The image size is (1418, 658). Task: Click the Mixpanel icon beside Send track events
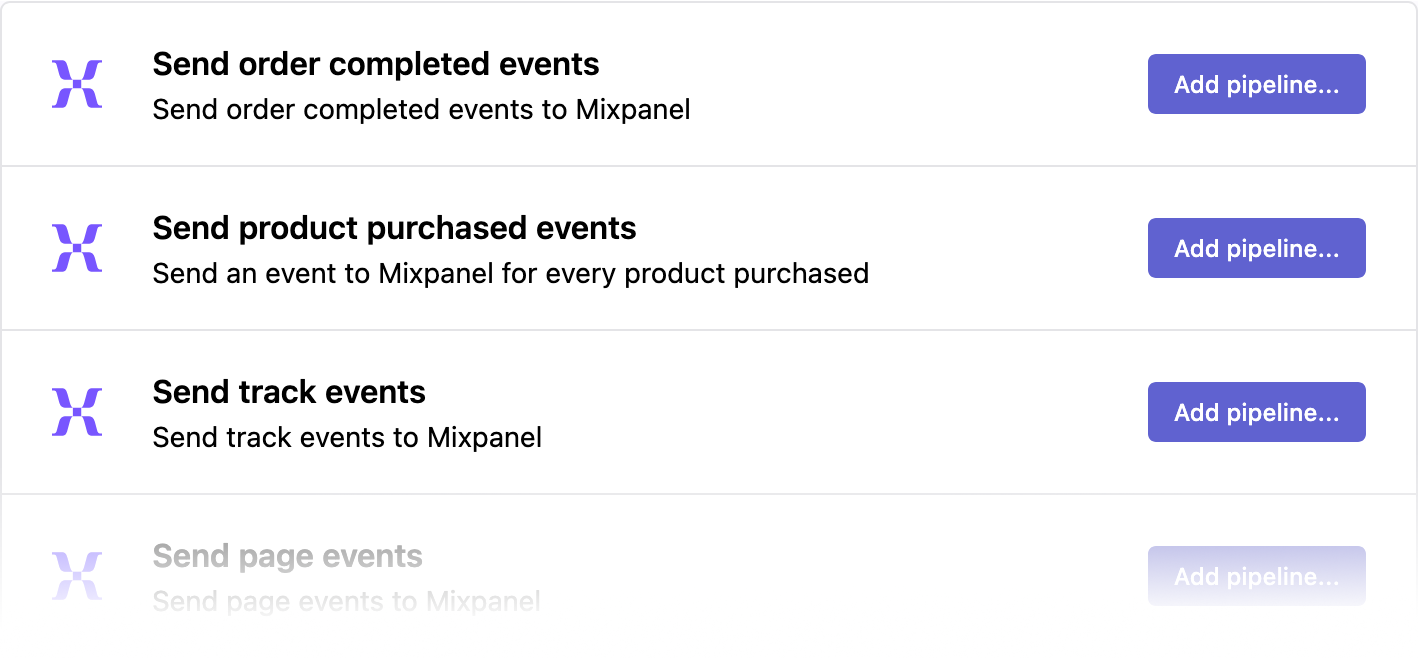coord(77,411)
